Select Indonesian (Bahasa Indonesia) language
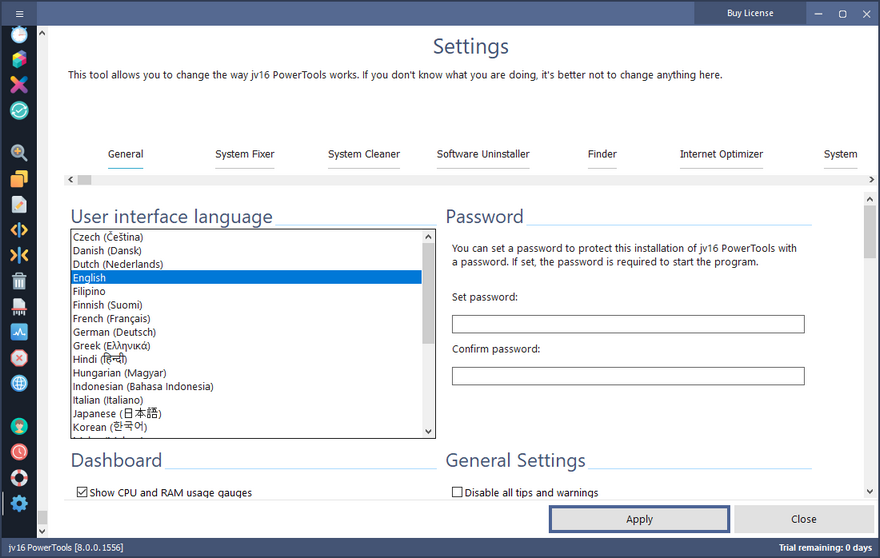 pos(246,386)
